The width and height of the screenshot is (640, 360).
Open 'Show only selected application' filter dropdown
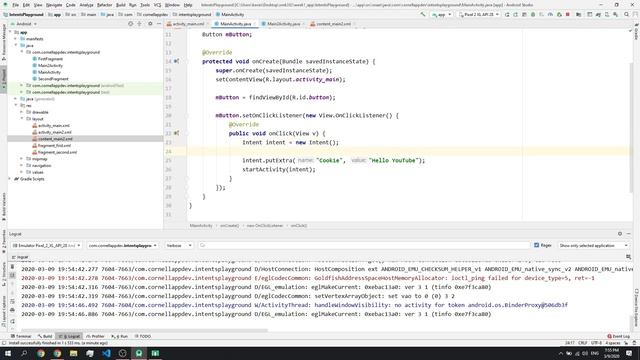(593, 245)
